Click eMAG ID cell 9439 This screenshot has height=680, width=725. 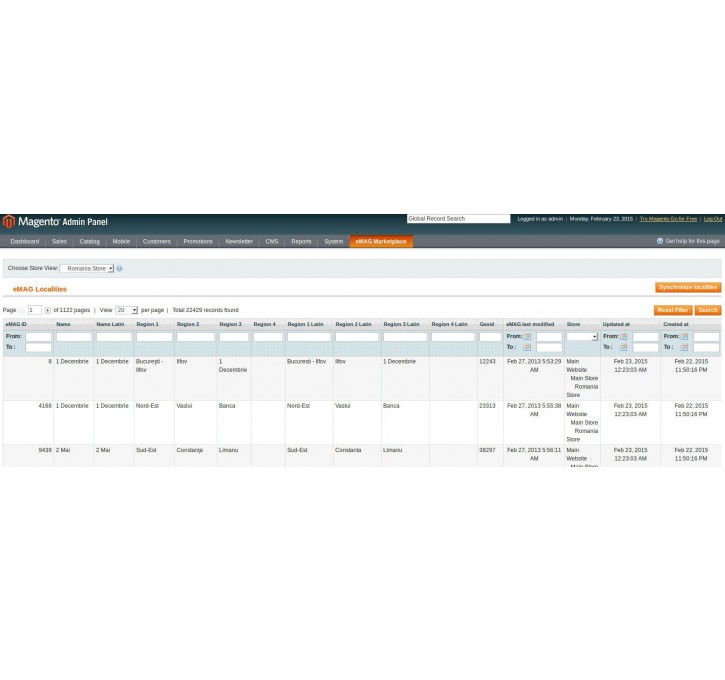click(45, 450)
